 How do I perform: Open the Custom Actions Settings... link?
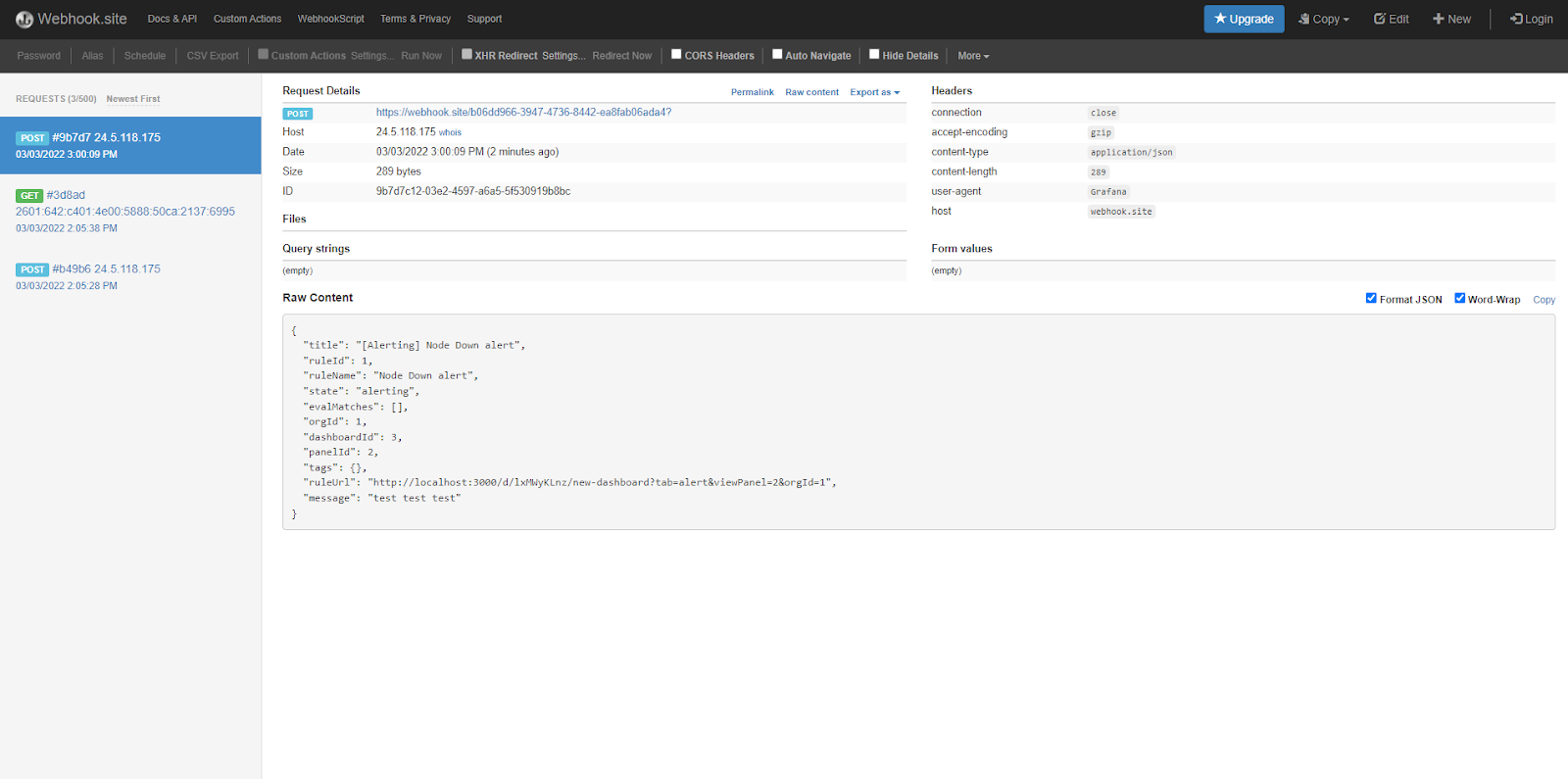372,56
